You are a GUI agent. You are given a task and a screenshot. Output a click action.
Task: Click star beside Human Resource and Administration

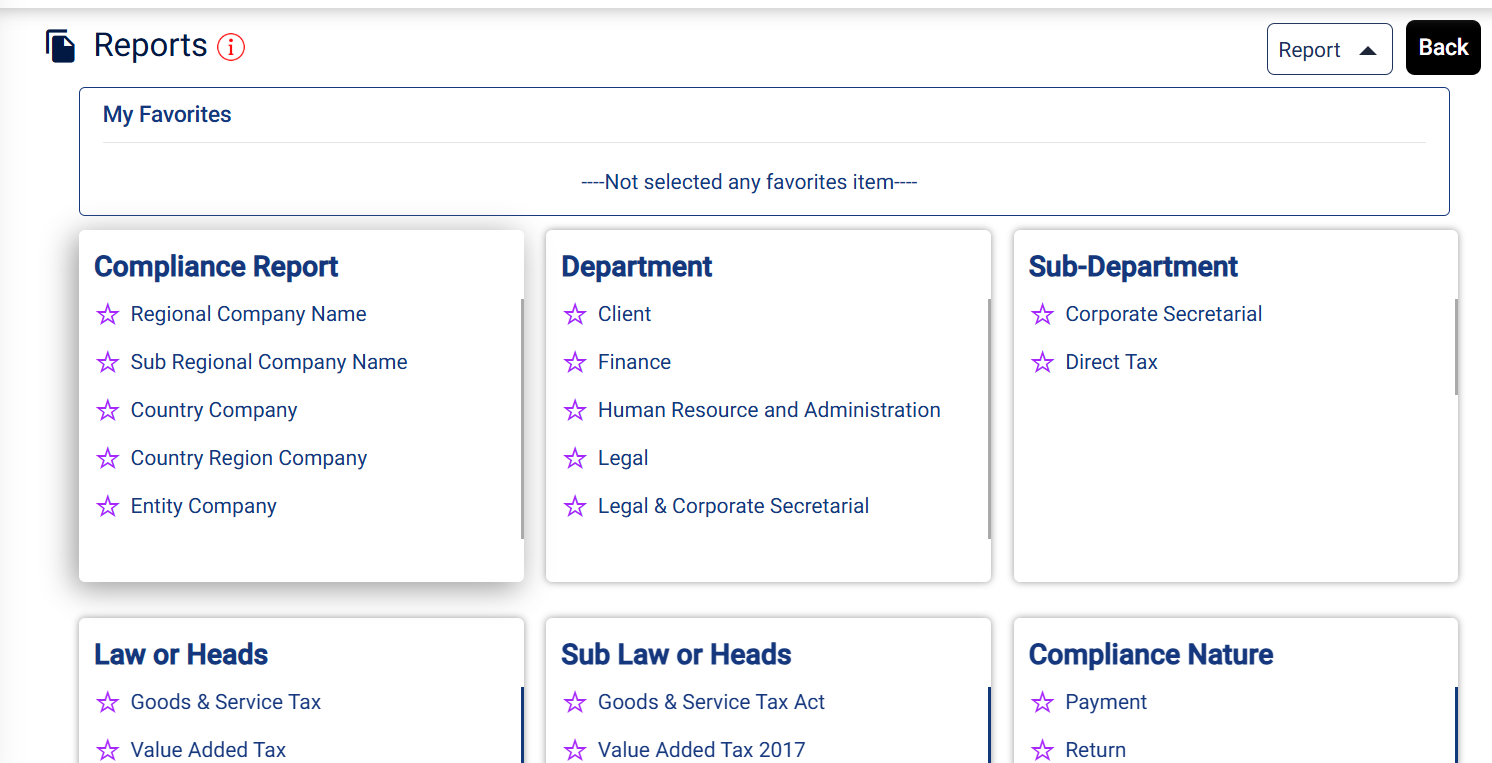click(575, 411)
